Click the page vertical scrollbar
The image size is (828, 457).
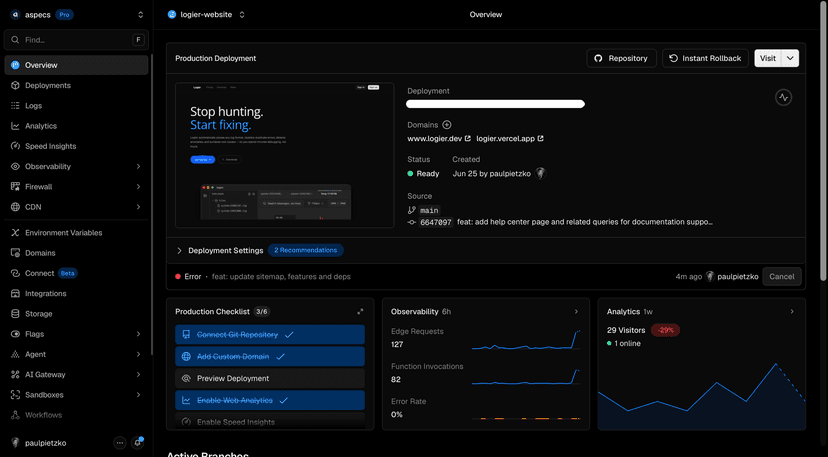(824, 141)
